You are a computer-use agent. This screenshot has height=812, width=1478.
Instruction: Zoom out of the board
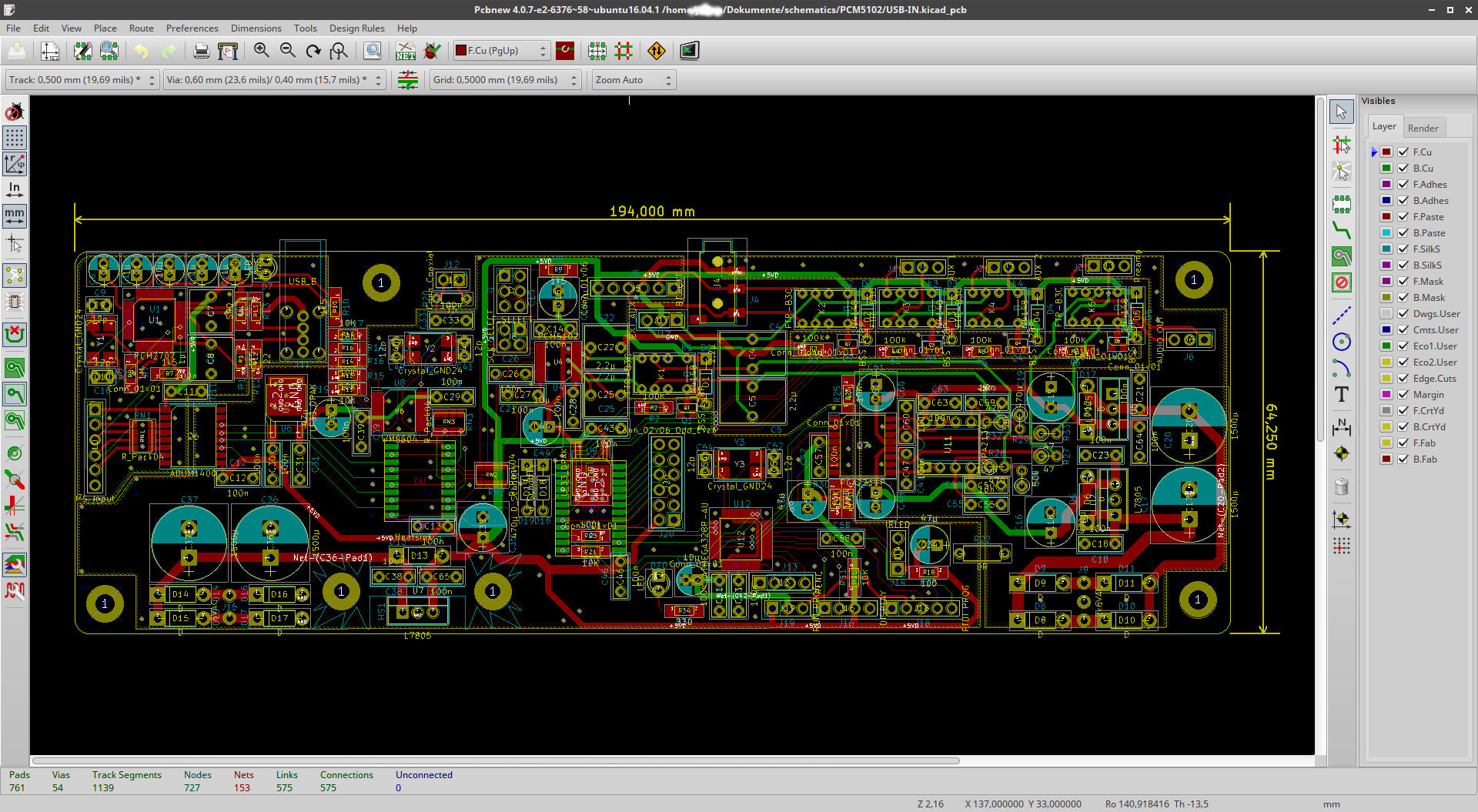(288, 51)
